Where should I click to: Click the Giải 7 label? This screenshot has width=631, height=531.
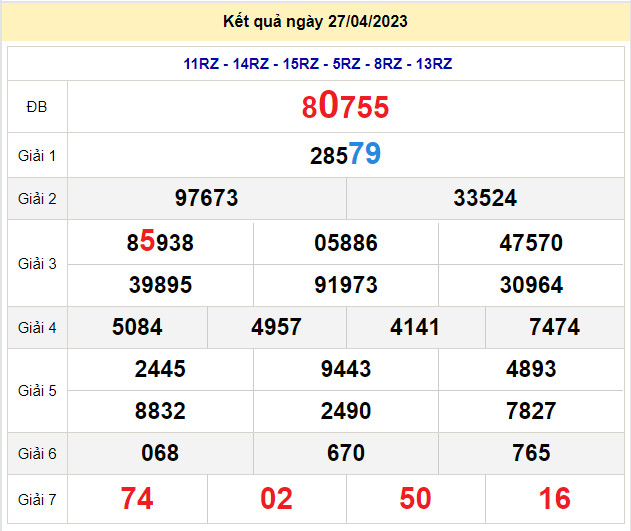point(37,500)
